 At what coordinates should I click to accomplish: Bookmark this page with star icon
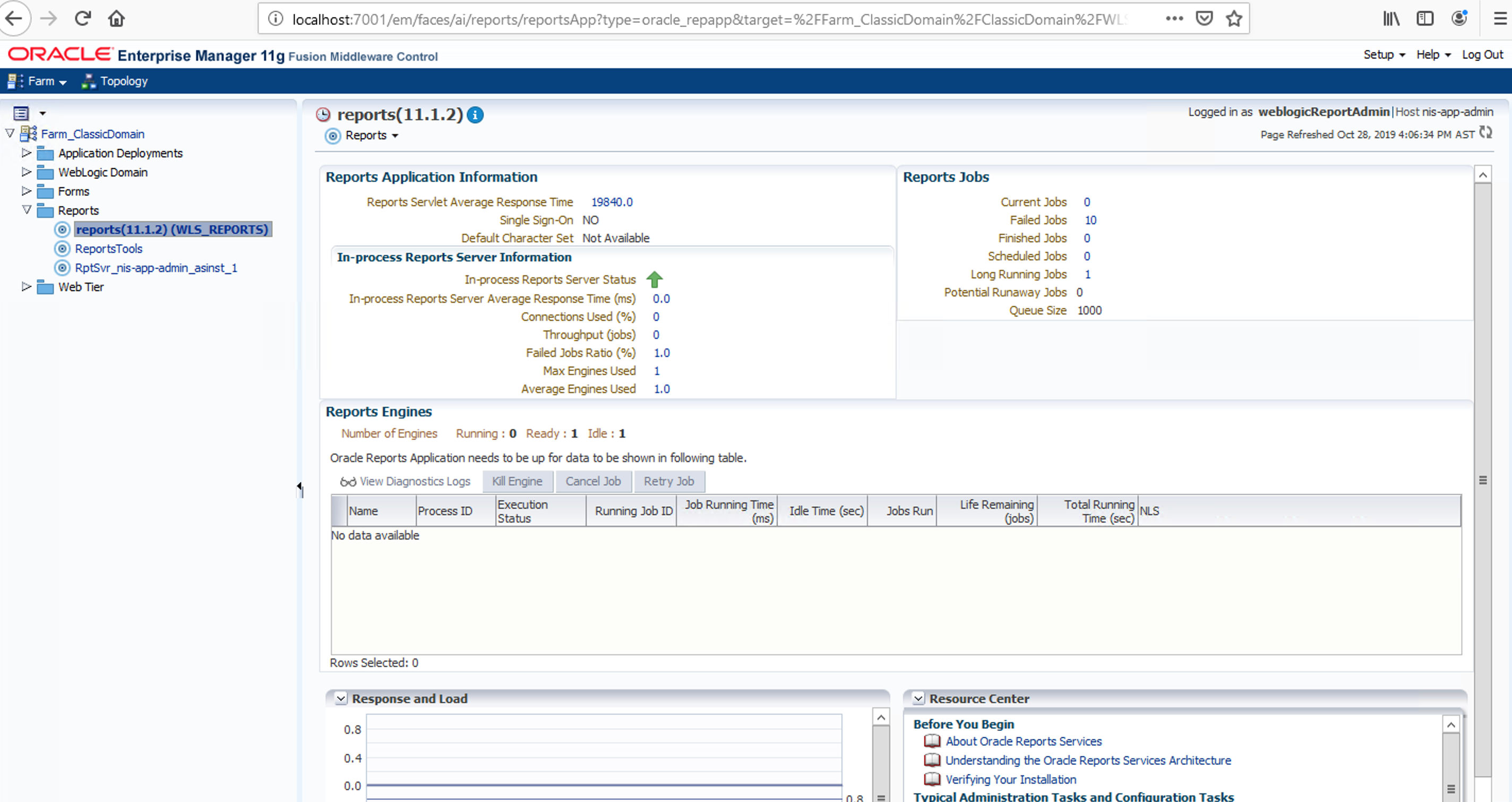pyautogui.click(x=1234, y=19)
